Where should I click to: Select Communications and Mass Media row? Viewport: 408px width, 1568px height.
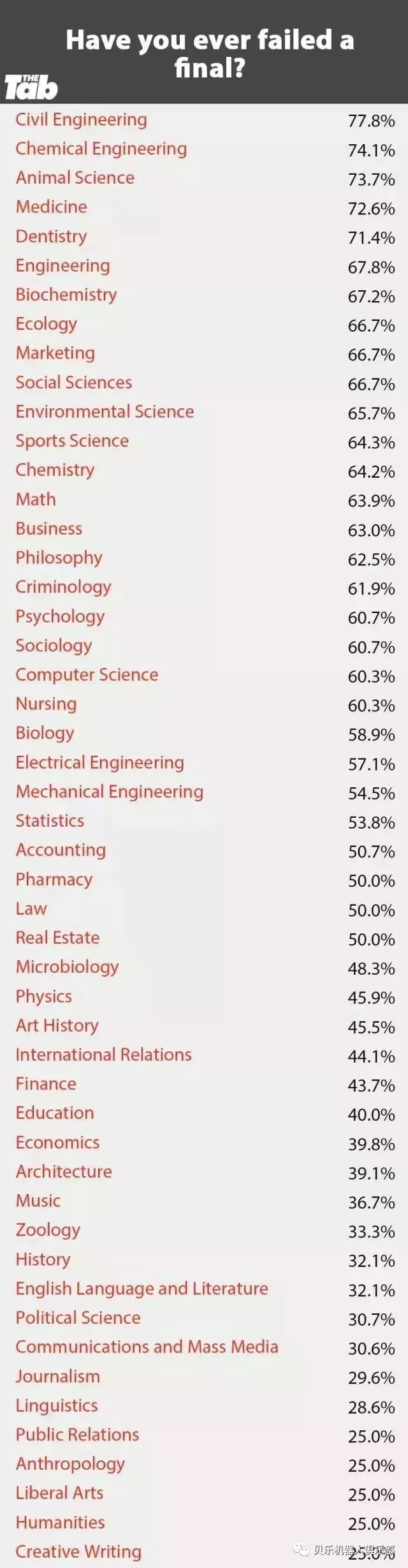coord(204,1347)
